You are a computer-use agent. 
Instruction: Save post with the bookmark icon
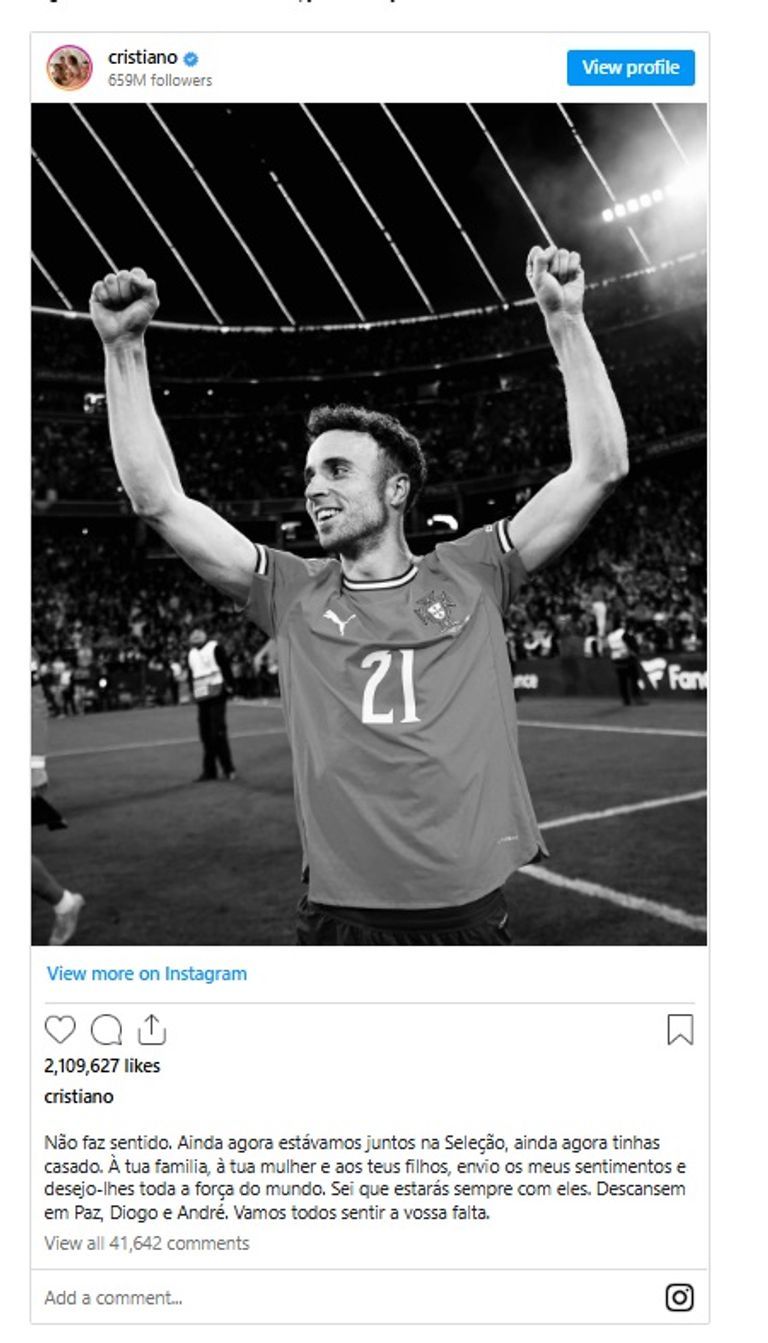pos(680,1030)
